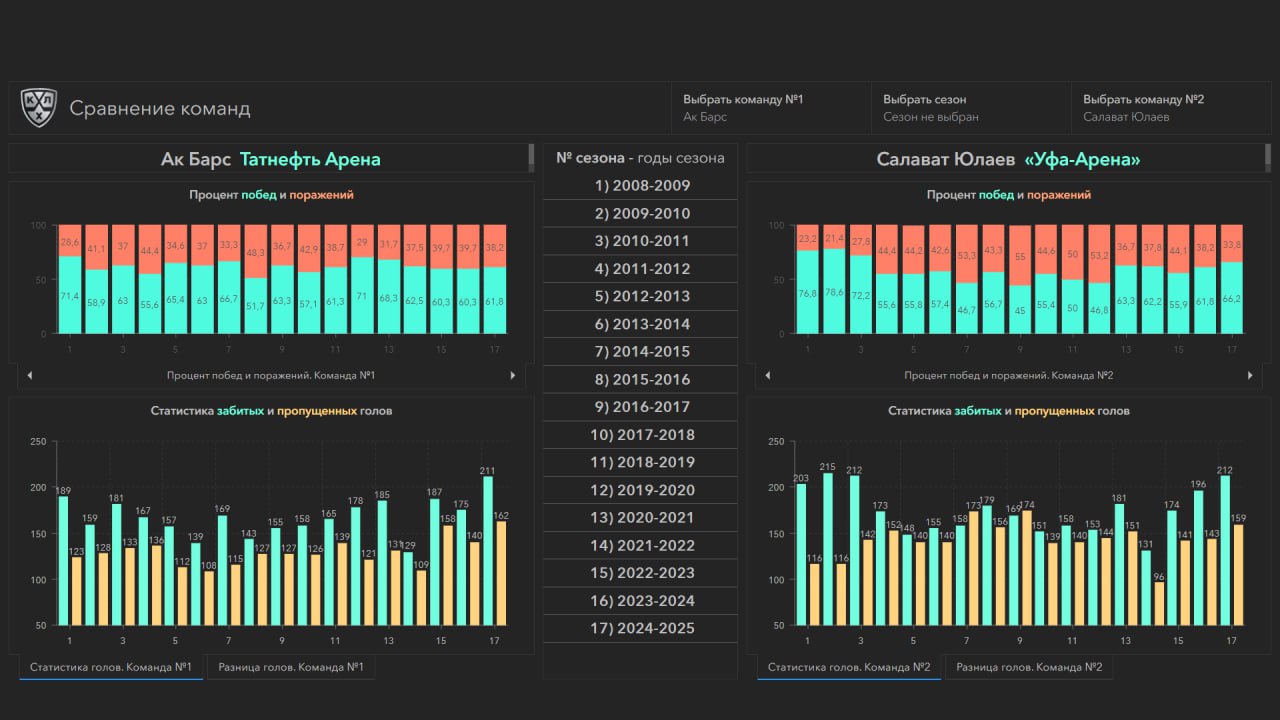Select season '9) 2016-2017' in list

point(640,408)
